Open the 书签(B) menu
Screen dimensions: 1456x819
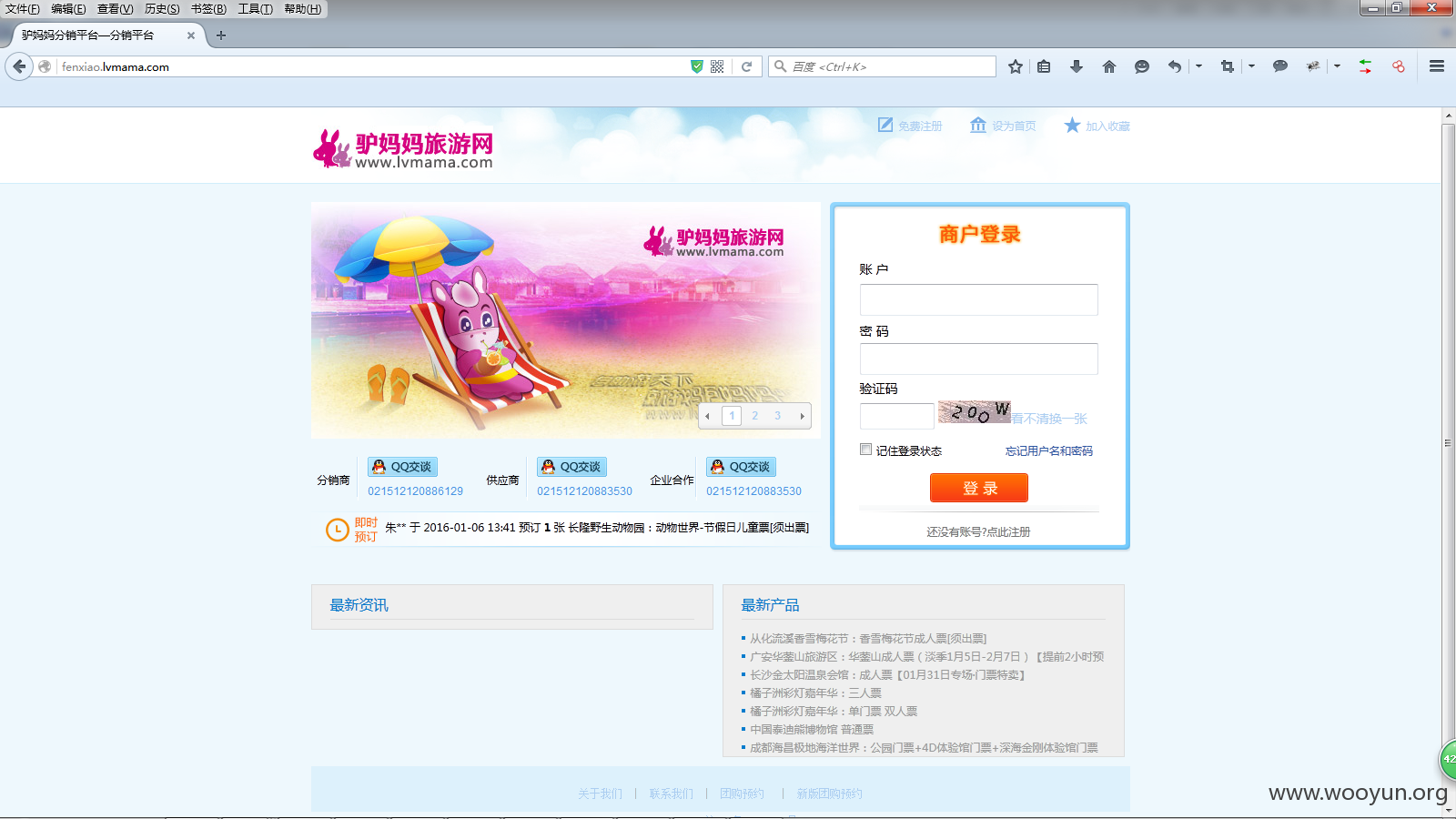pyautogui.click(x=208, y=9)
